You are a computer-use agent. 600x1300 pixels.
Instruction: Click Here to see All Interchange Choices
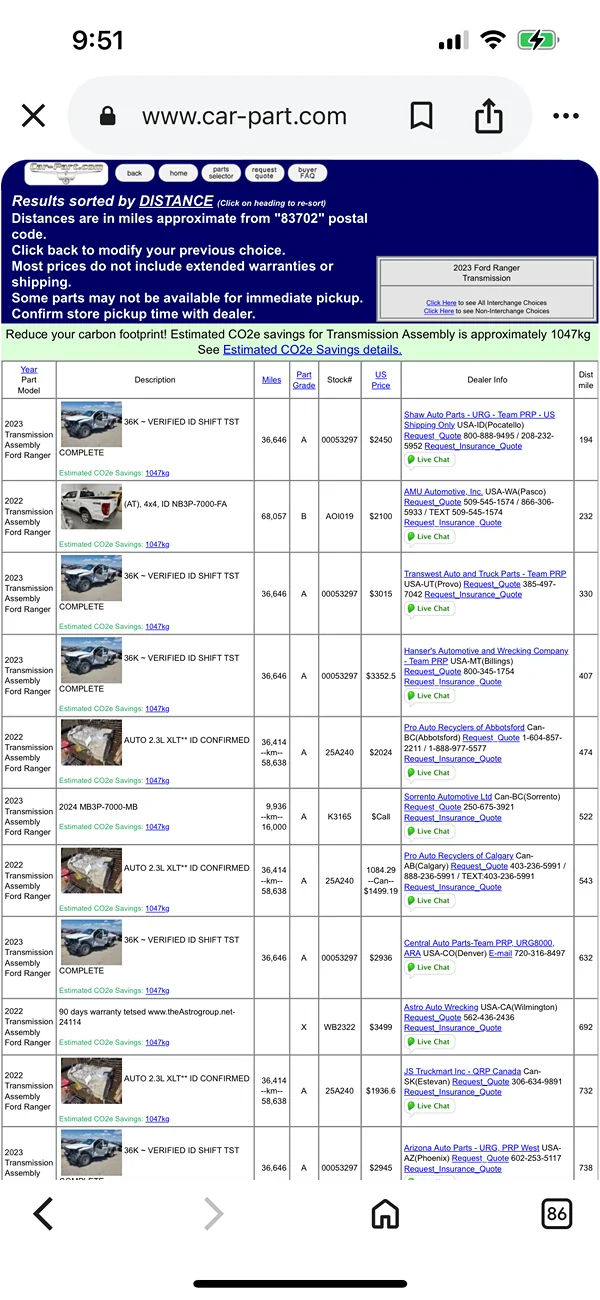point(441,303)
